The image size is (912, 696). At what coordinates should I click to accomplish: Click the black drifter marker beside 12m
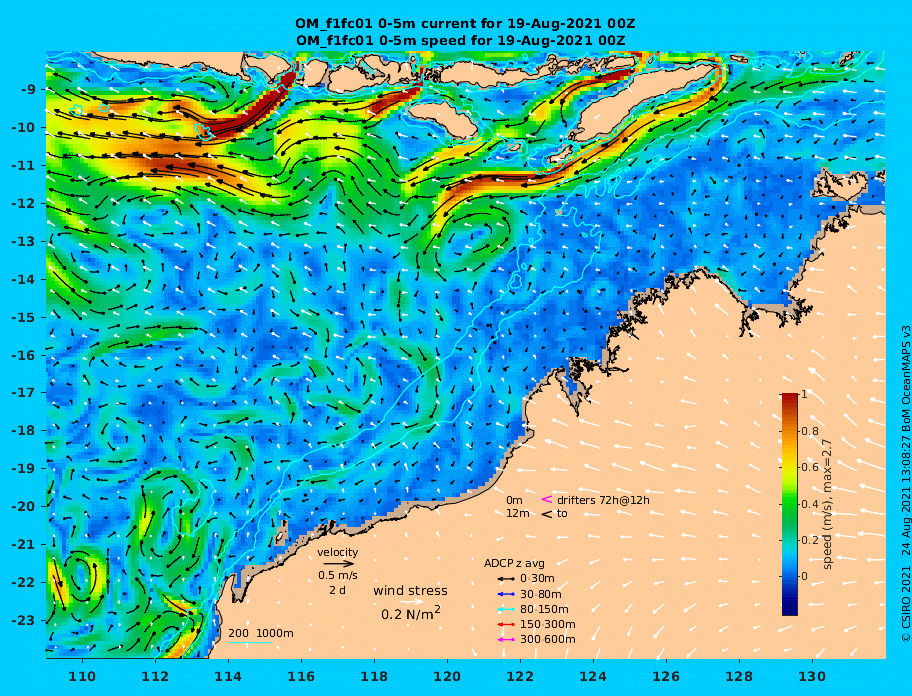[x=547, y=514]
